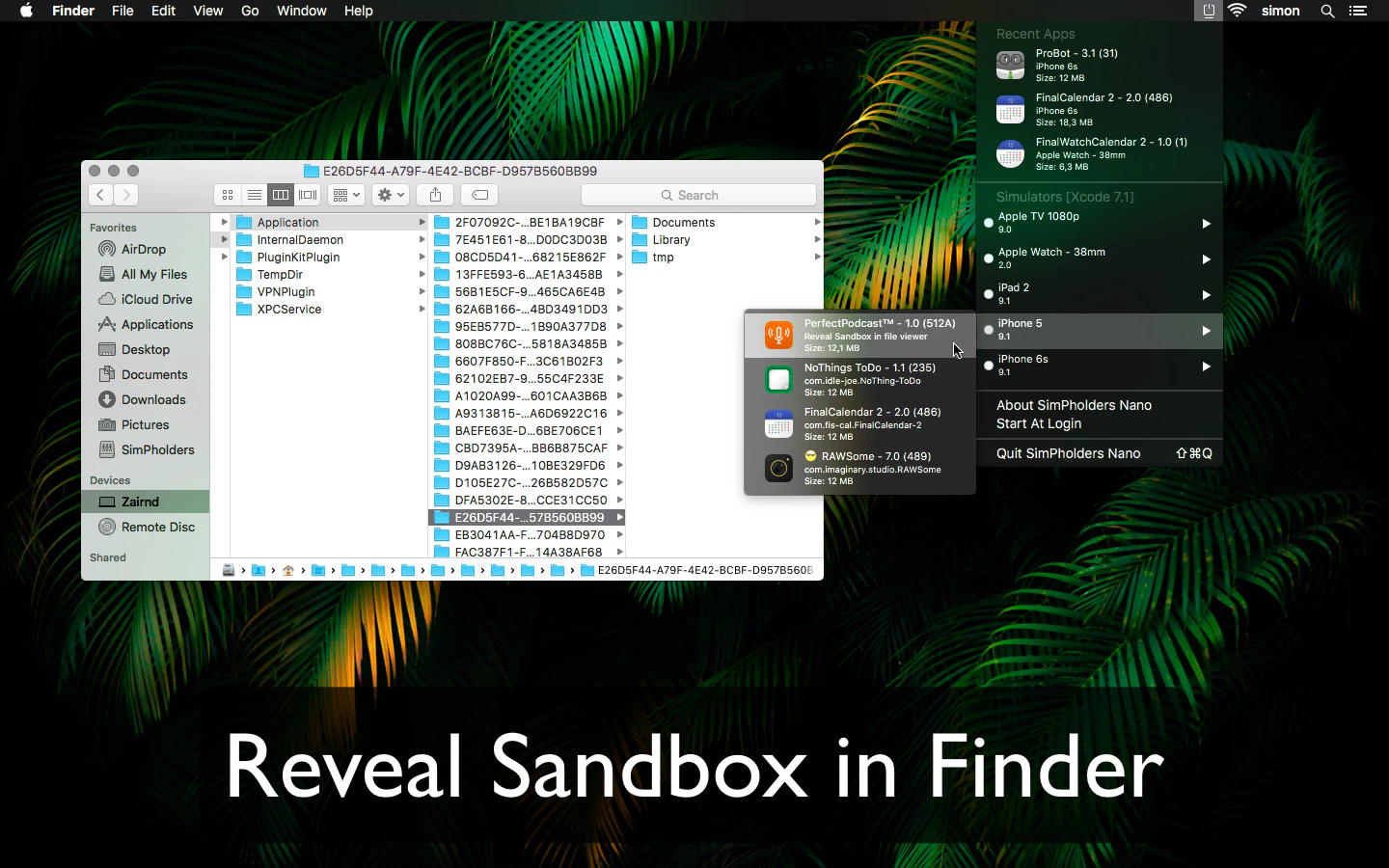Go back in Finder window
The image size is (1389, 868).
pyautogui.click(x=100, y=195)
